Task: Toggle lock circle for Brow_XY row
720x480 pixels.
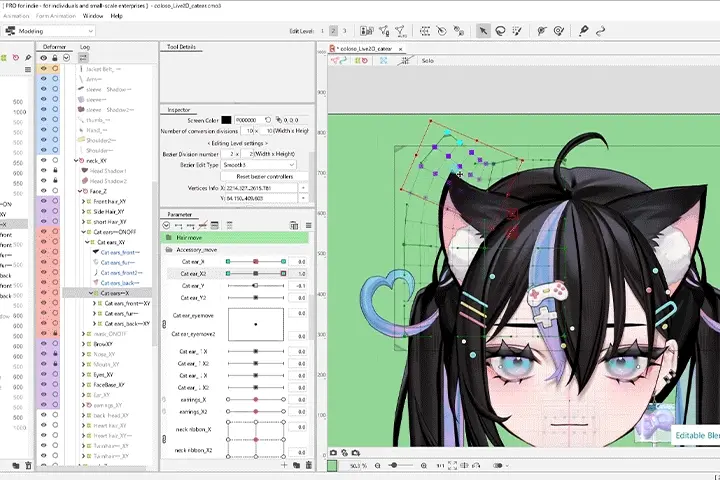Action: [x=55, y=344]
